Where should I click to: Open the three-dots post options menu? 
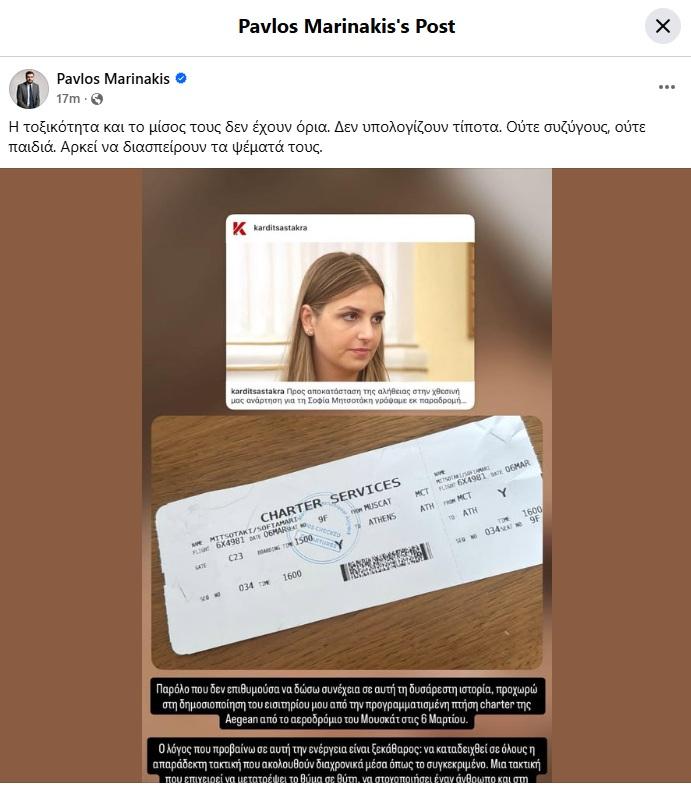click(666, 87)
